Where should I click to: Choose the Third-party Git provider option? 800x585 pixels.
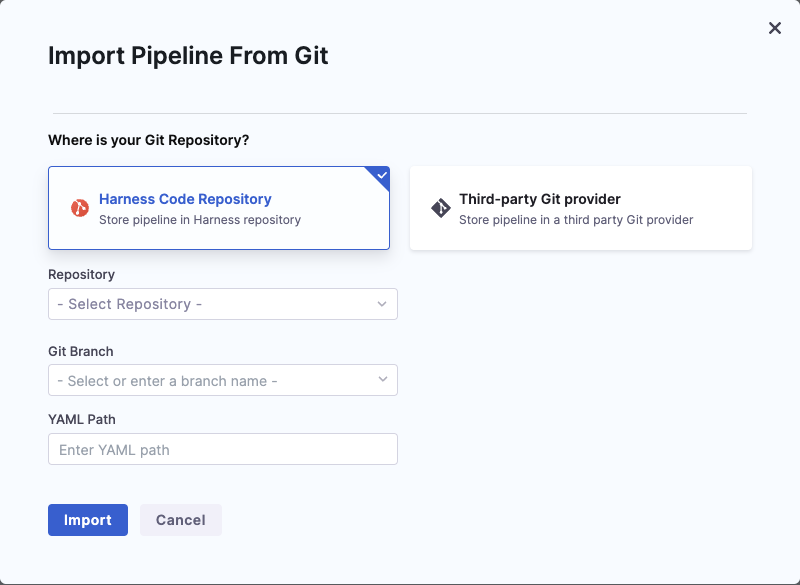[x=580, y=208]
